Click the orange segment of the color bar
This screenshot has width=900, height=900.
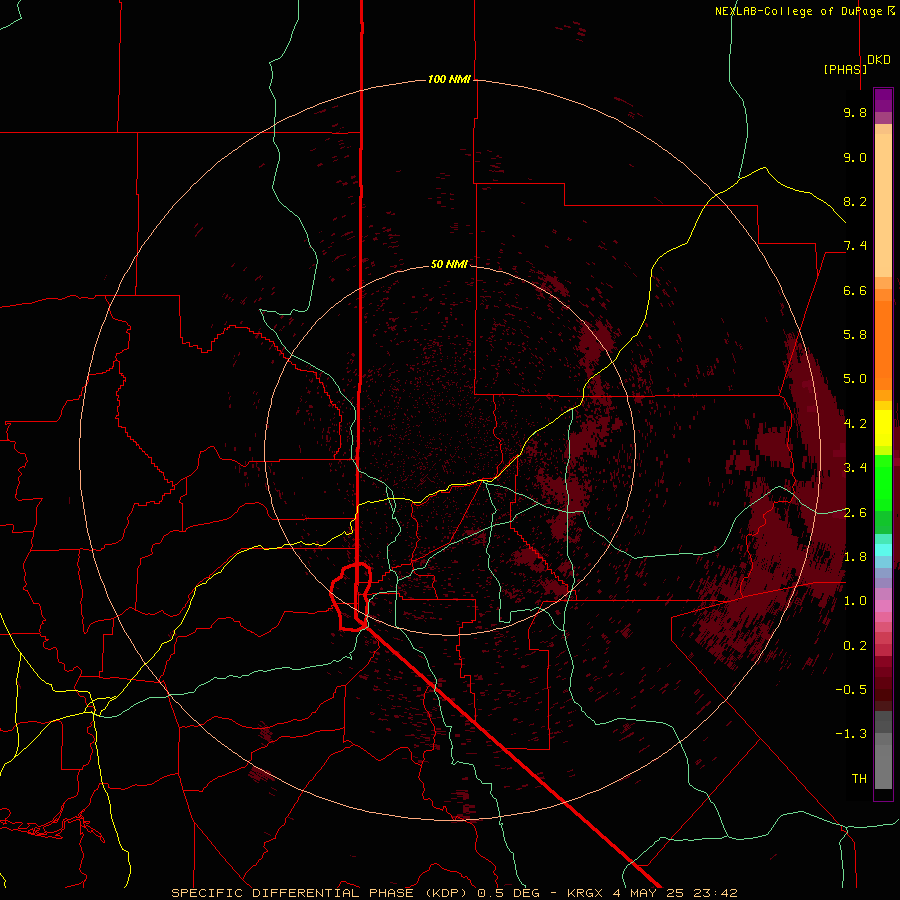point(883,339)
